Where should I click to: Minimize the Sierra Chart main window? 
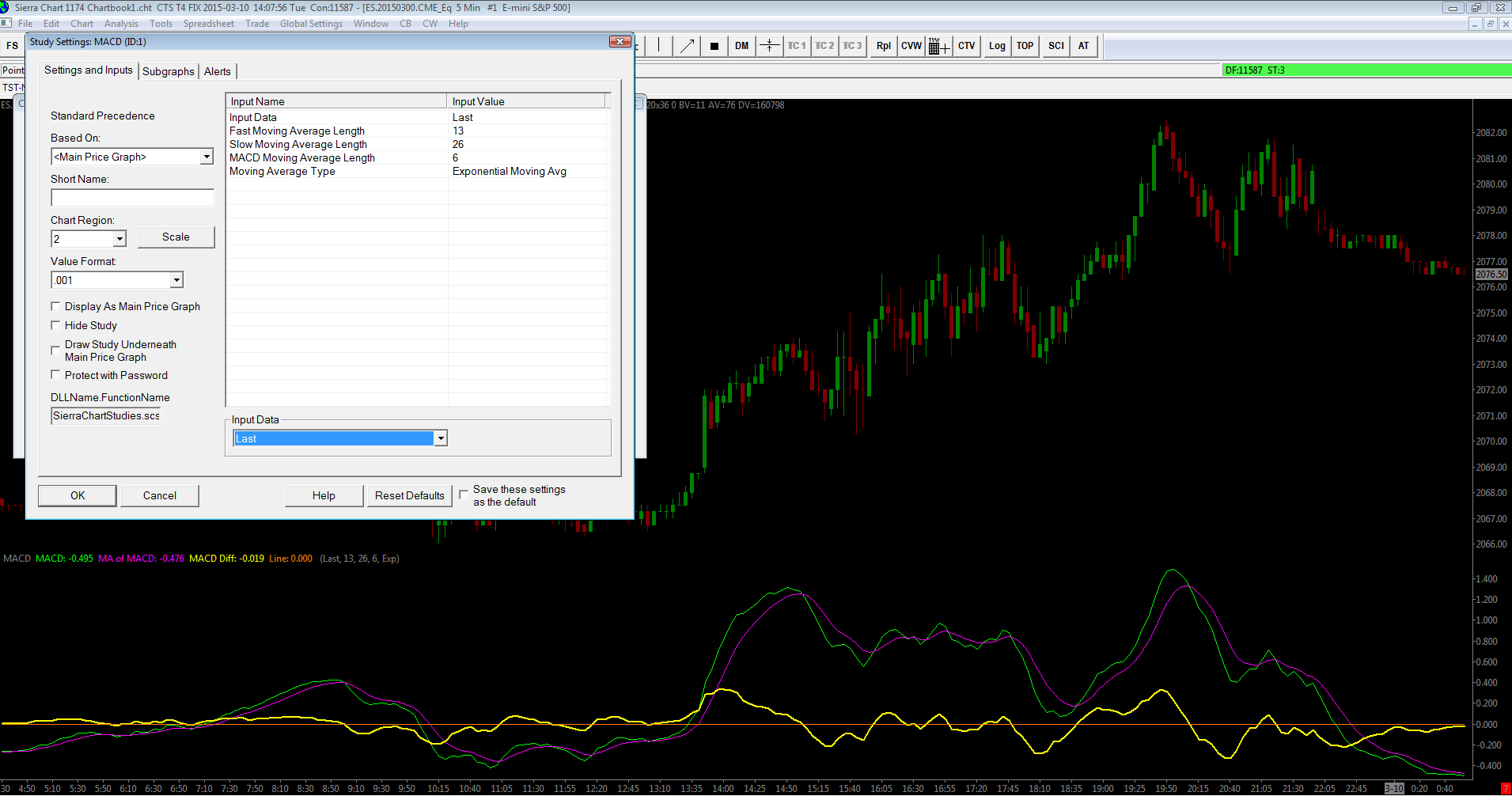[1453, 7]
